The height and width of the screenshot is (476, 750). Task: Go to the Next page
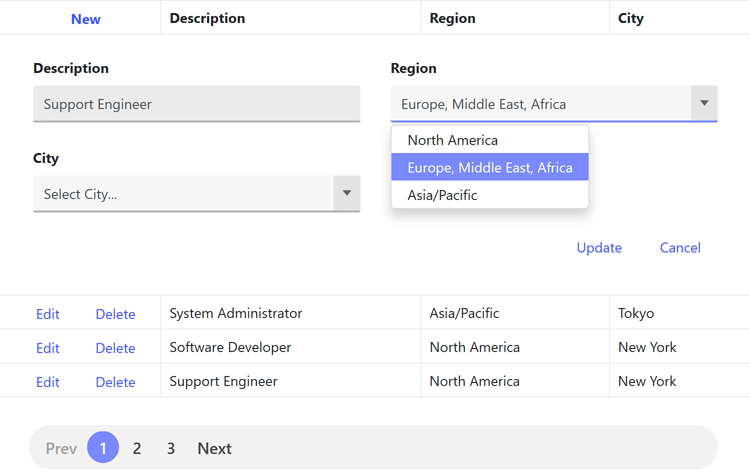tap(214, 448)
